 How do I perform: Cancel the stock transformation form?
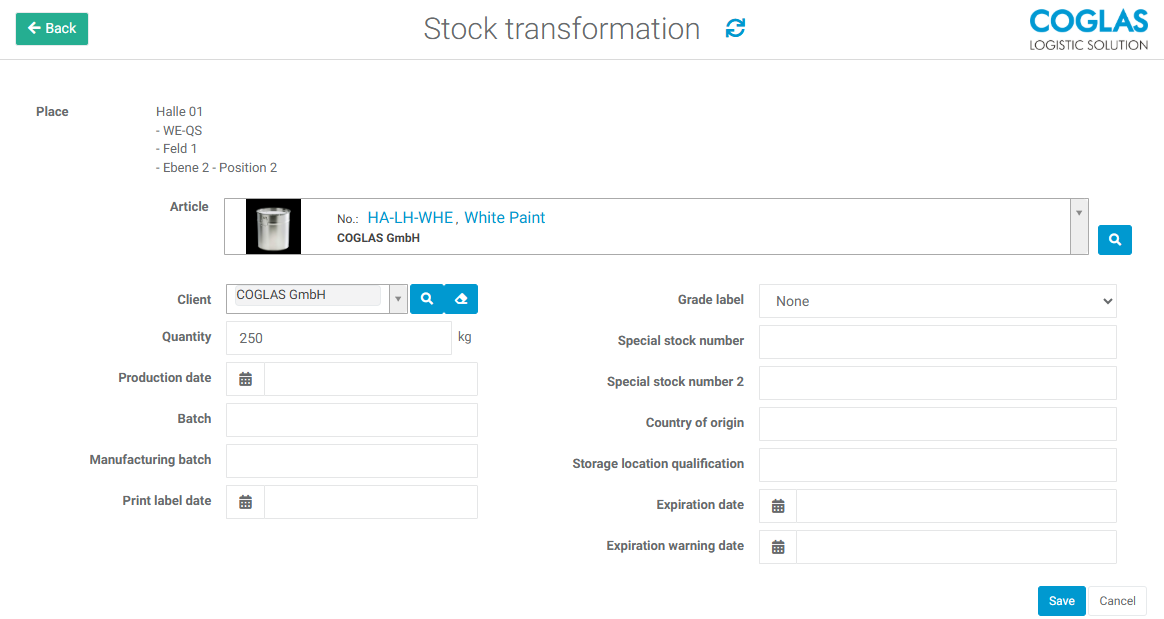[1117, 601]
